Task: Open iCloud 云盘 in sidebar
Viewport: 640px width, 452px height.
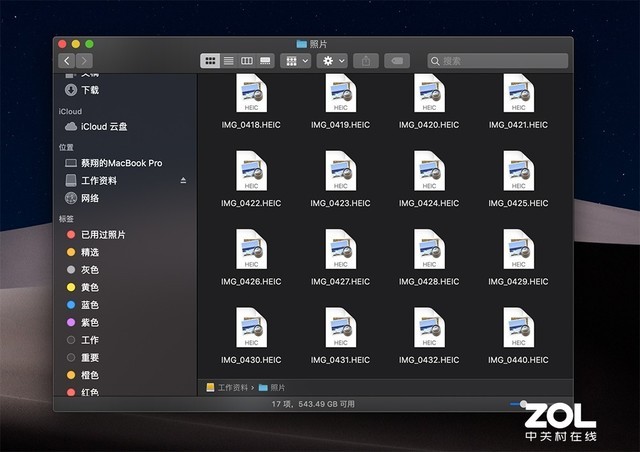Action: coord(104,127)
